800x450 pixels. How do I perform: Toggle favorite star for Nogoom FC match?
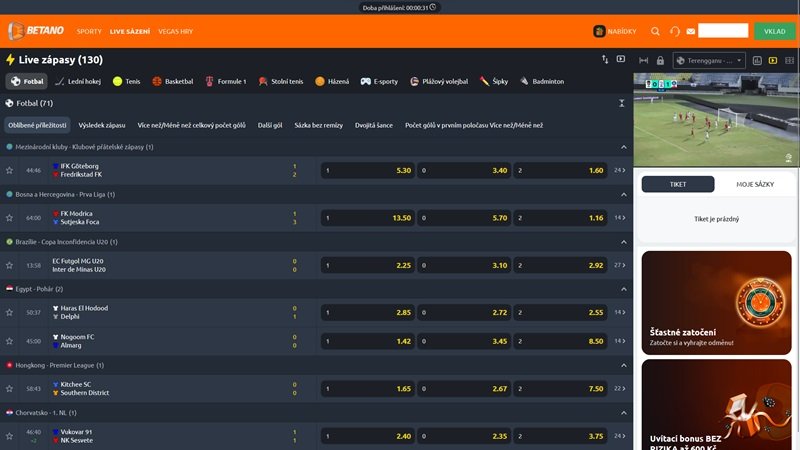click(9, 341)
